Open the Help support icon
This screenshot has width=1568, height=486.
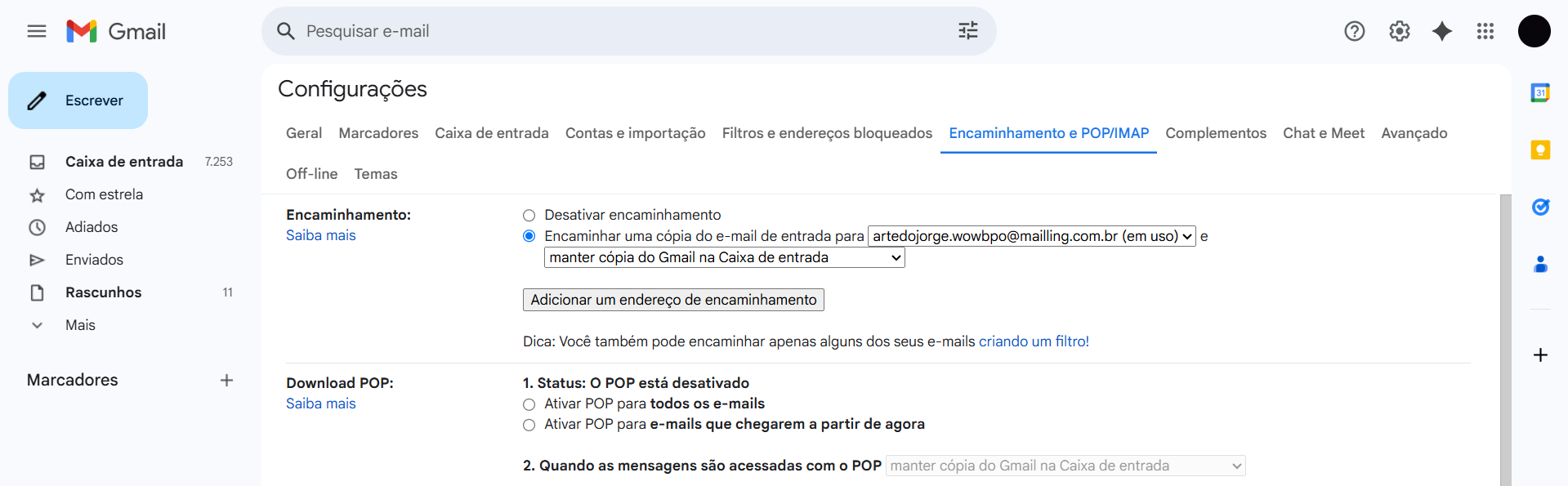pos(1354,31)
